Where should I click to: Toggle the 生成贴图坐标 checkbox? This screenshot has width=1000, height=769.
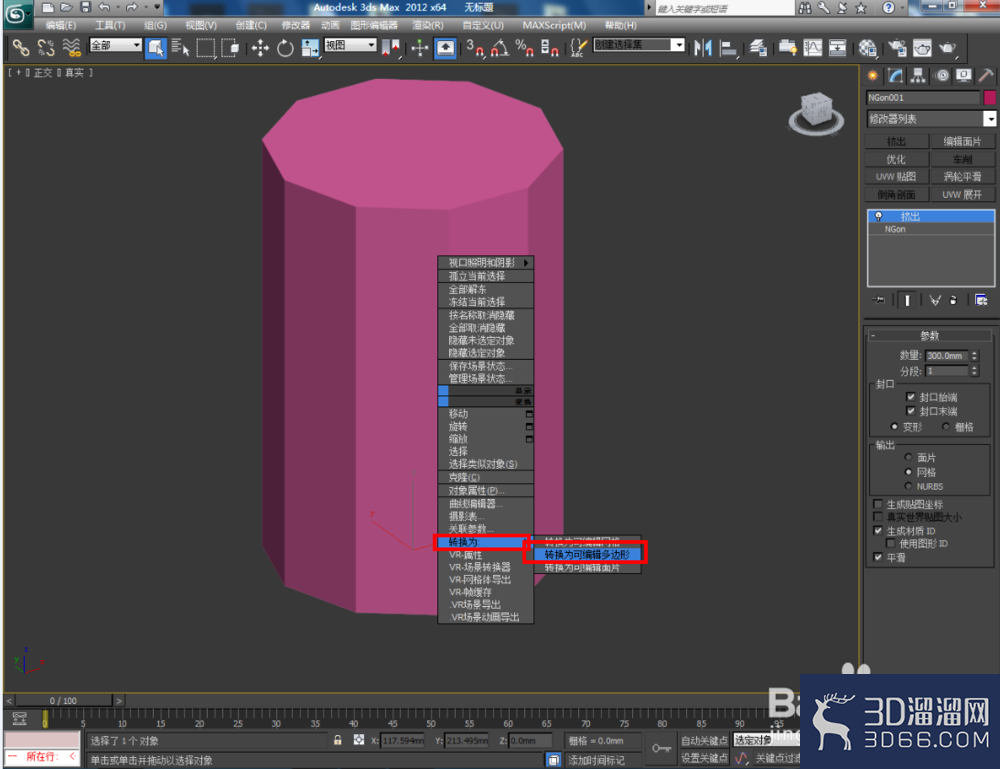[878, 504]
